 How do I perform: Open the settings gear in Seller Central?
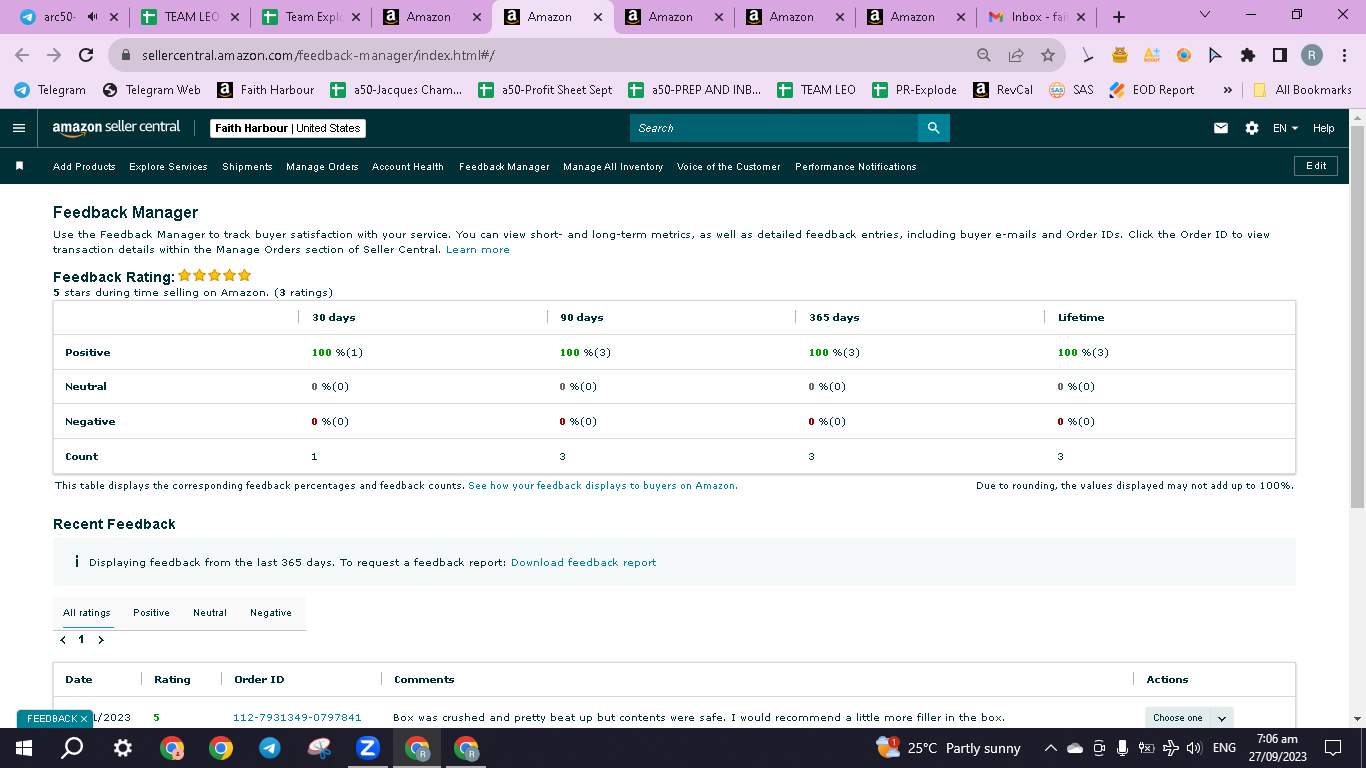pyautogui.click(x=1252, y=128)
